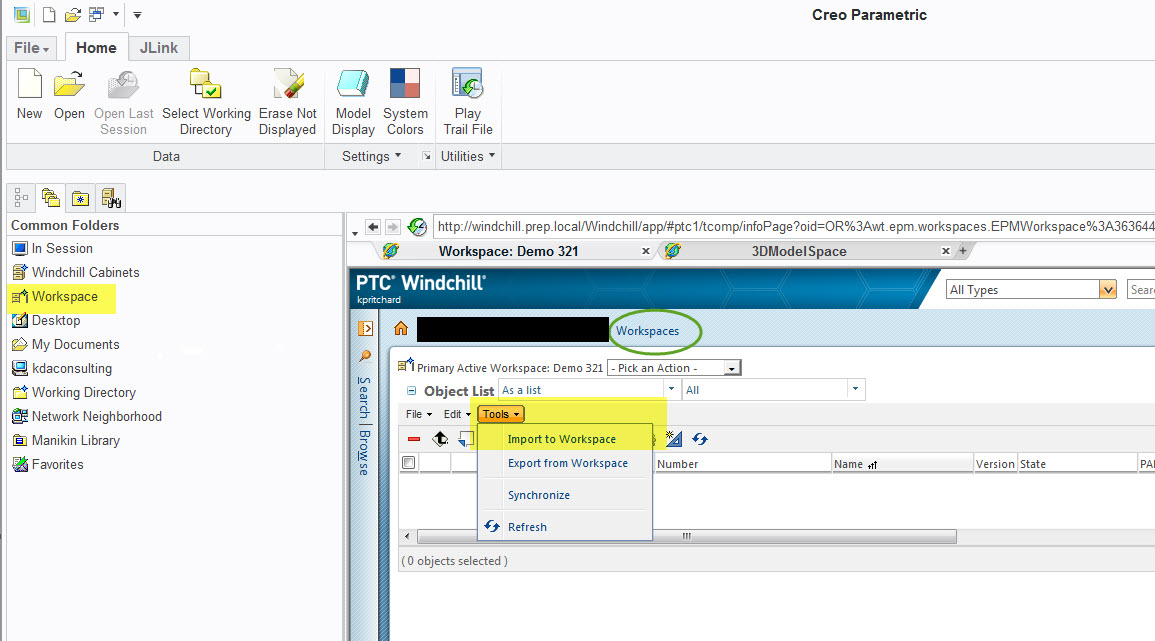
Task: Select Workspace in Common Folders
Action: coord(64,296)
